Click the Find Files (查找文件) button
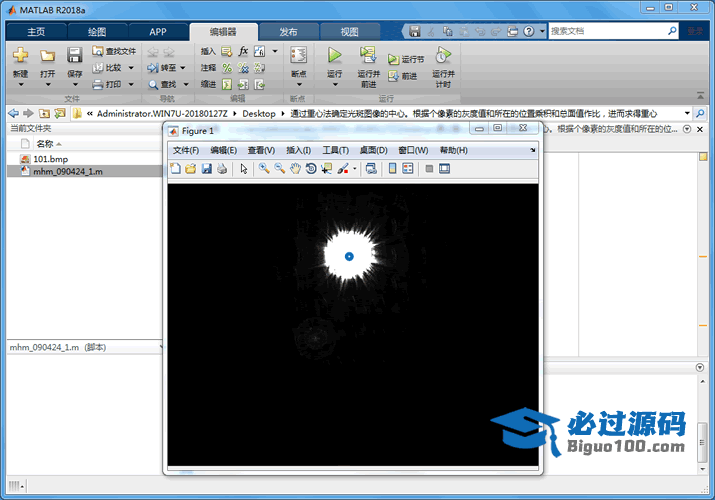The width and height of the screenshot is (715, 500). pyautogui.click(x=114, y=51)
